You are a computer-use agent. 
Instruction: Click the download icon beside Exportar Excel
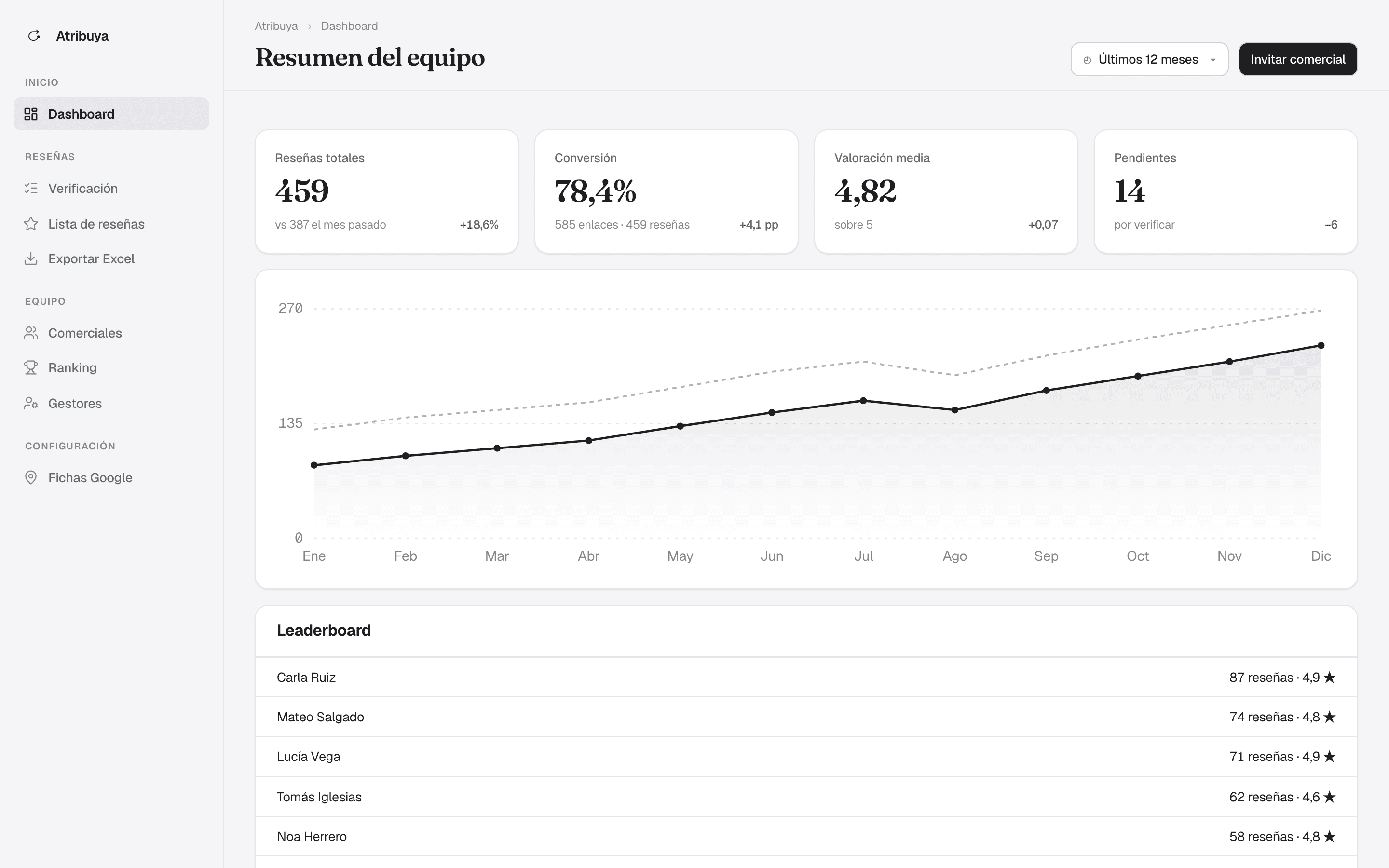coord(31,259)
